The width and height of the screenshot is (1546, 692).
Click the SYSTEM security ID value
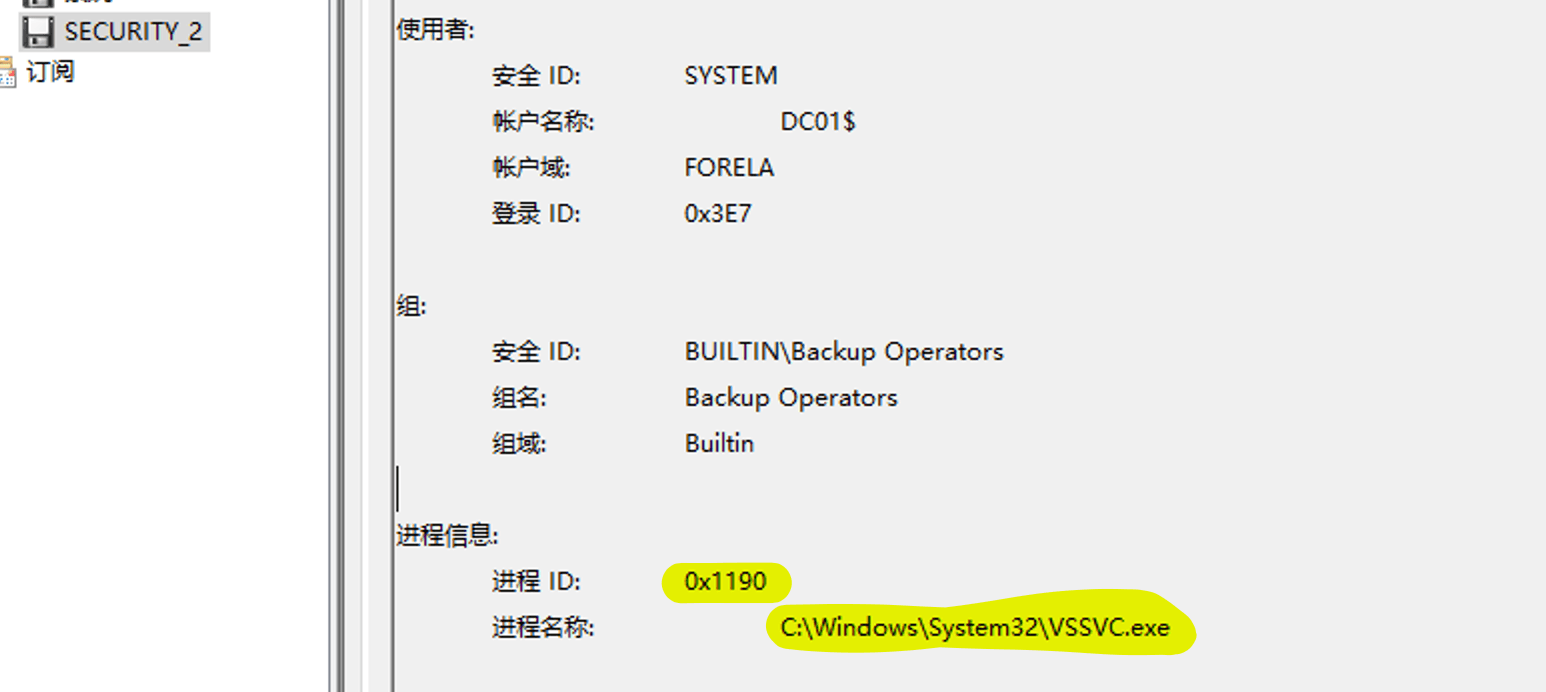[731, 76]
